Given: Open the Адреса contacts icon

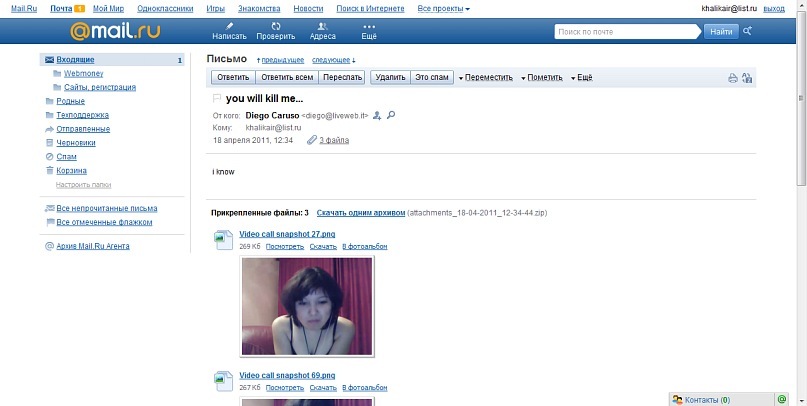Looking at the screenshot, I should pyautogui.click(x=323, y=26).
